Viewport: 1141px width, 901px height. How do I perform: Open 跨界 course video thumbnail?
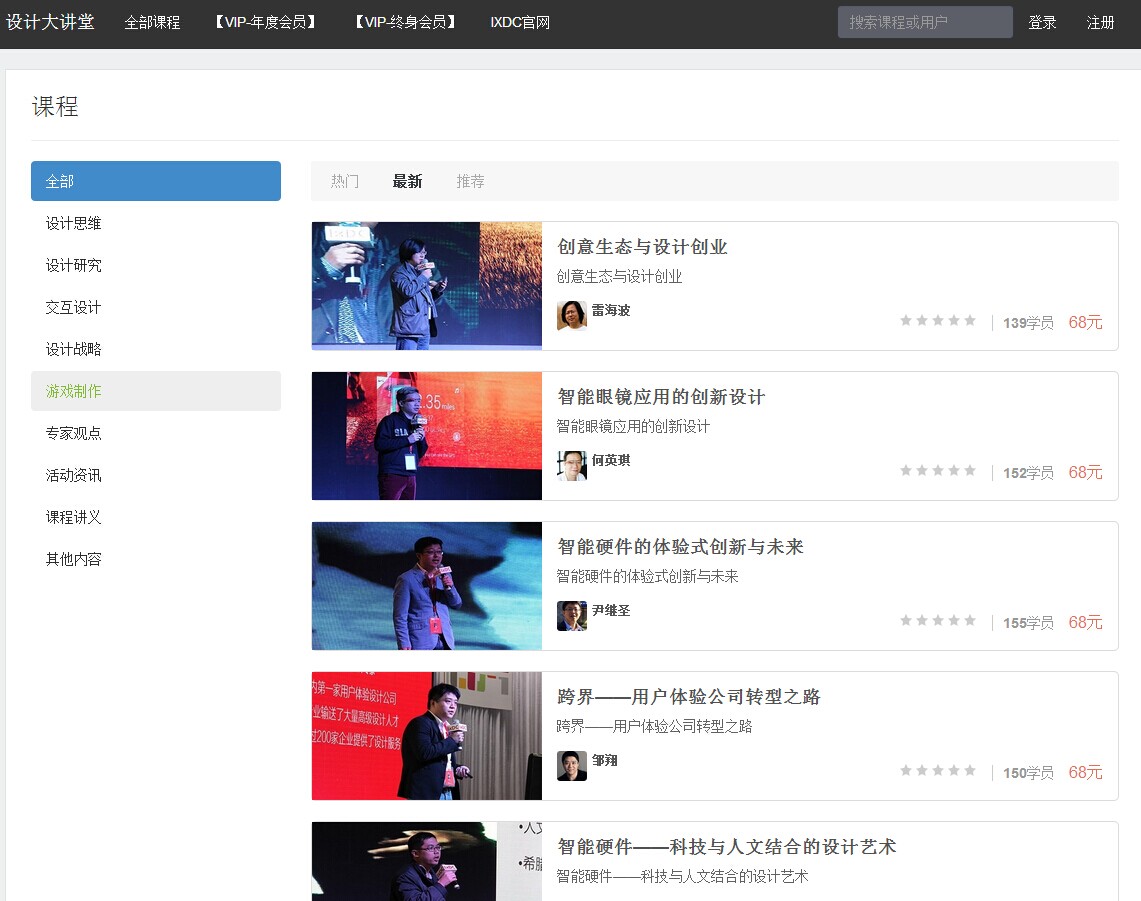(x=426, y=736)
